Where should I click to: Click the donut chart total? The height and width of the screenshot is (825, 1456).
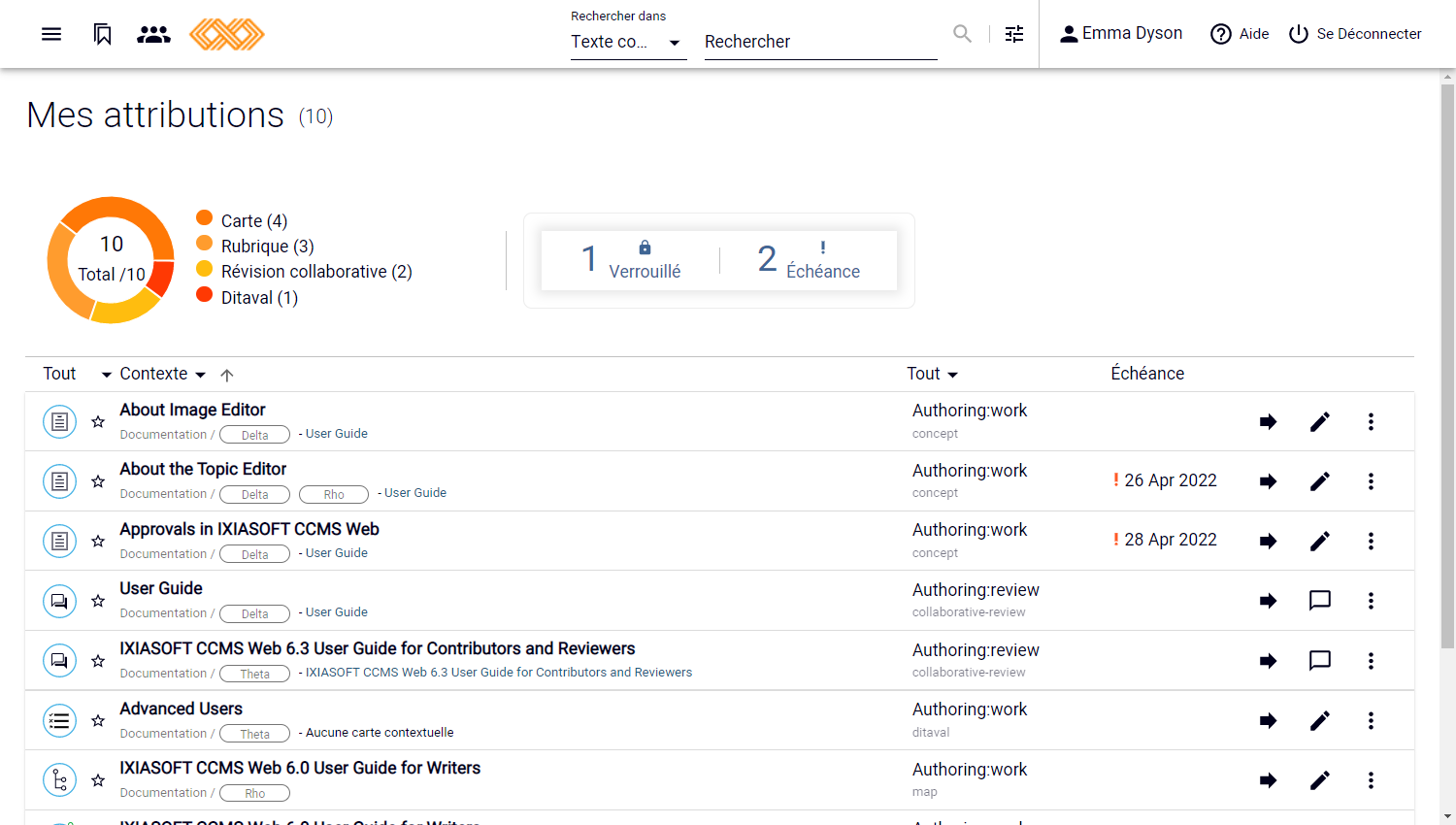(x=111, y=259)
